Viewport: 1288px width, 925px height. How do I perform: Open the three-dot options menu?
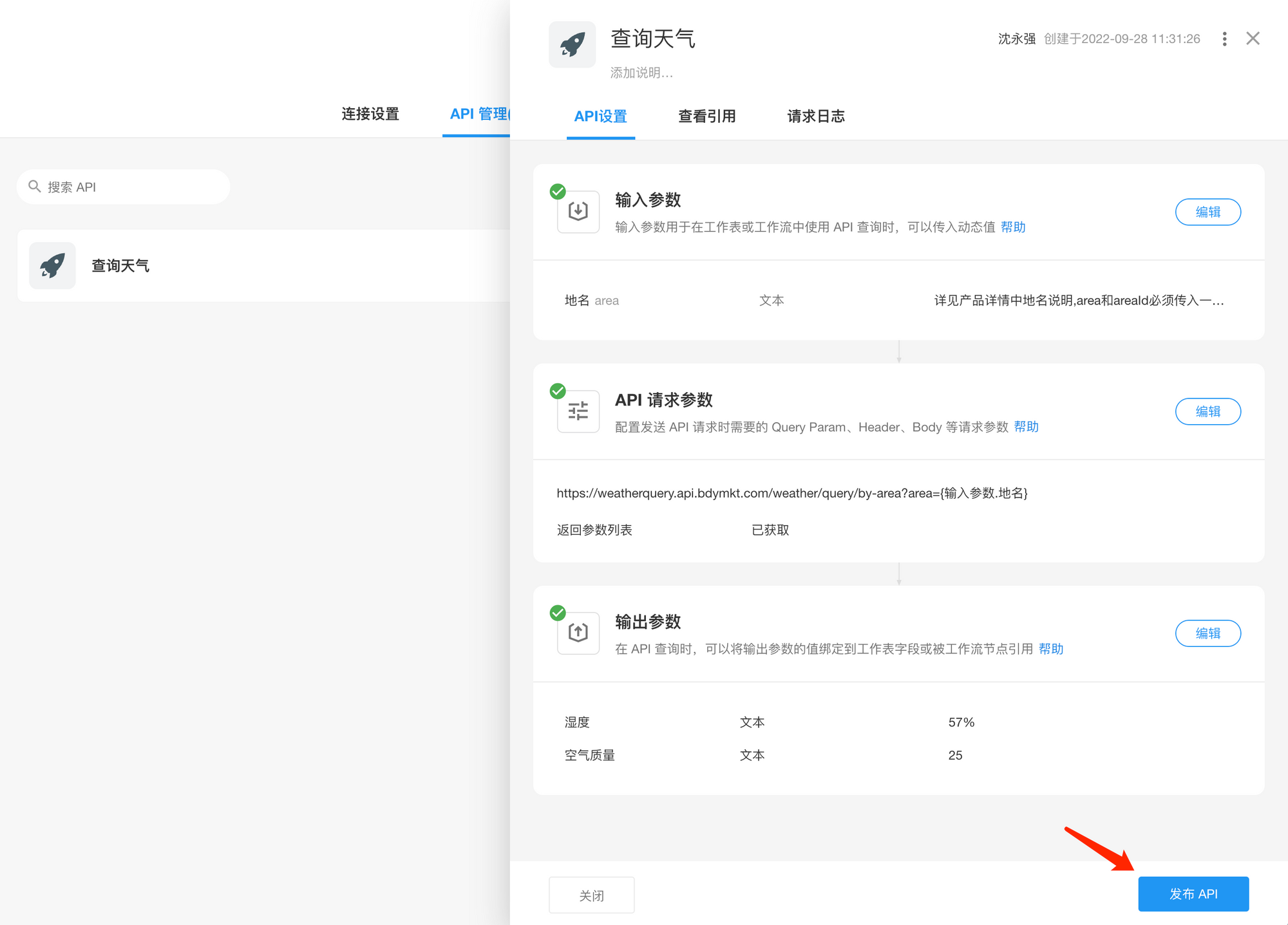pos(1224,39)
